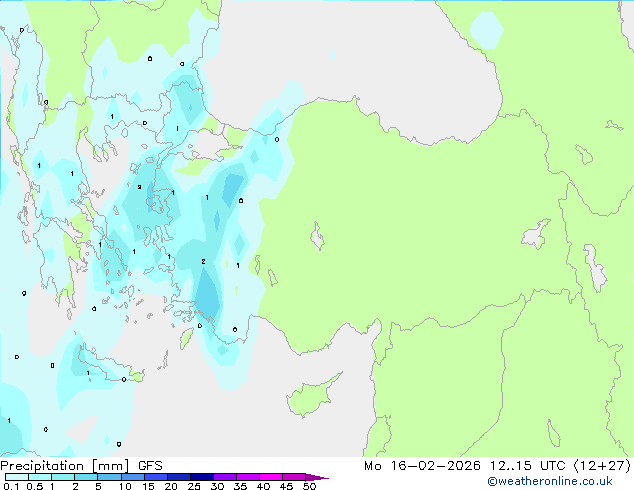Click the '20' legend scale label

tap(171, 486)
